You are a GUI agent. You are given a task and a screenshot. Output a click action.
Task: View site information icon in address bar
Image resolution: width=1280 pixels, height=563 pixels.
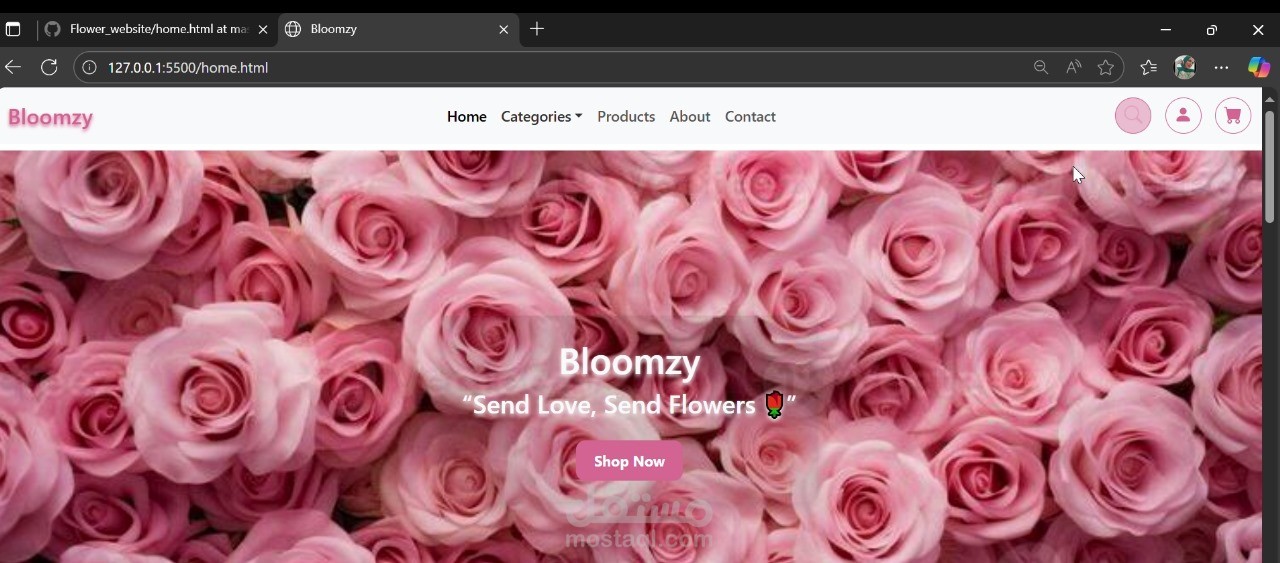(x=89, y=68)
